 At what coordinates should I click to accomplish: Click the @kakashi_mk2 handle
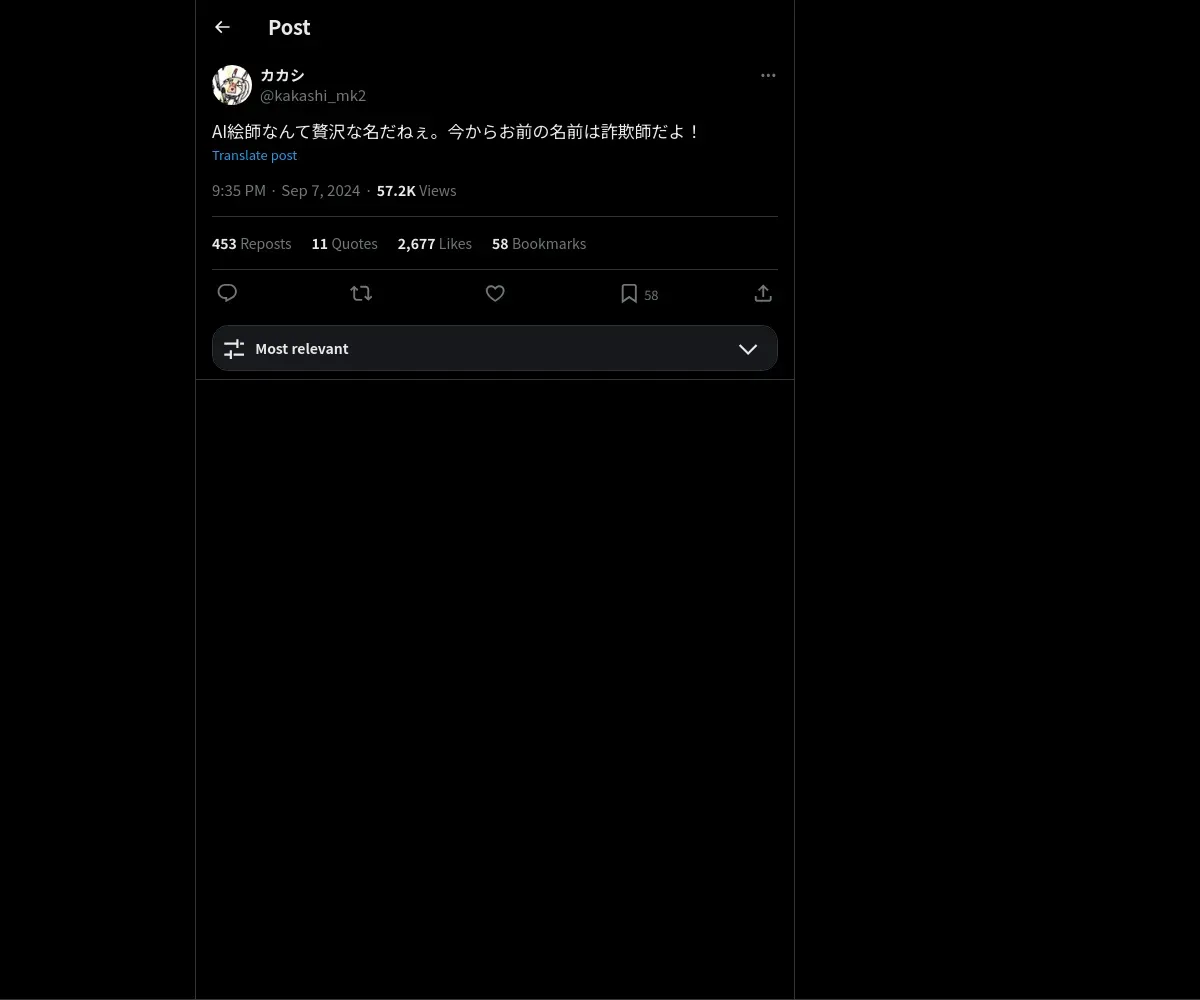(x=313, y=95)
